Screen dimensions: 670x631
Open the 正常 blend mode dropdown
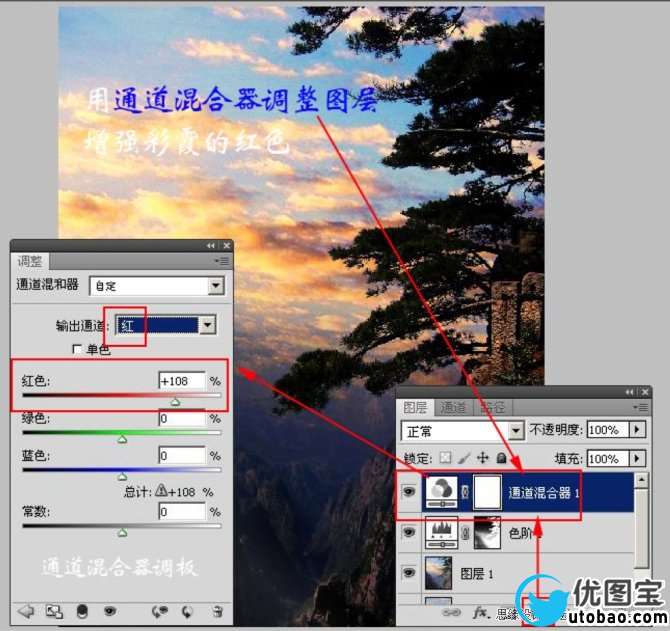pyautogui.click(x=516, y=431)
